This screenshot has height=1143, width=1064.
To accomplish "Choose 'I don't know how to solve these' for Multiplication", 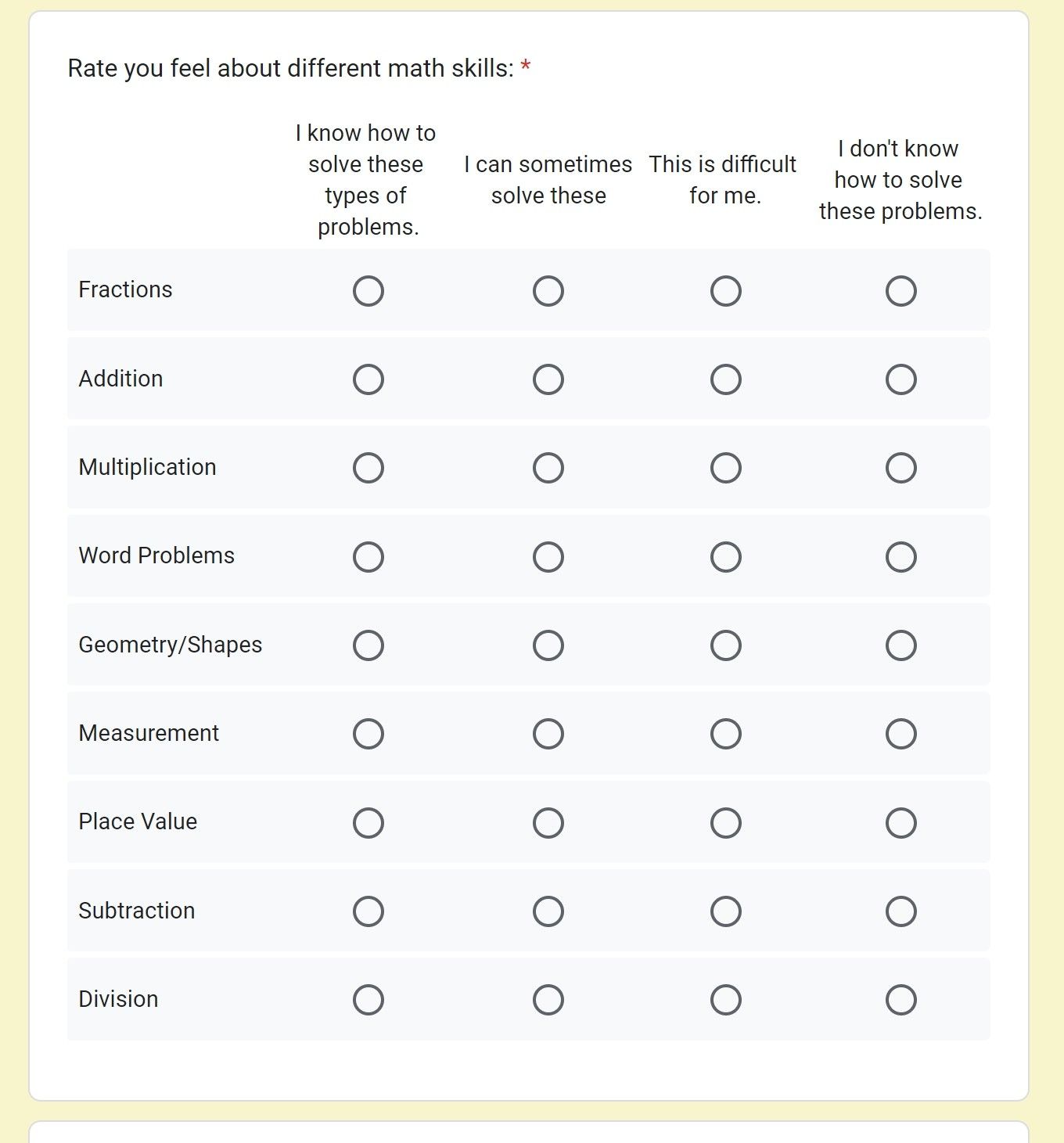I will click(901, 467).
